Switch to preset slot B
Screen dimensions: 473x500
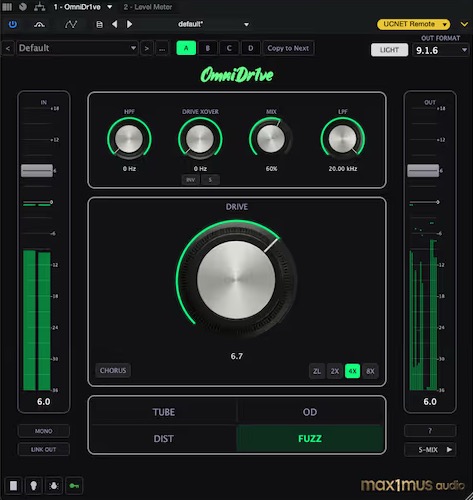(x=207, y=48)
